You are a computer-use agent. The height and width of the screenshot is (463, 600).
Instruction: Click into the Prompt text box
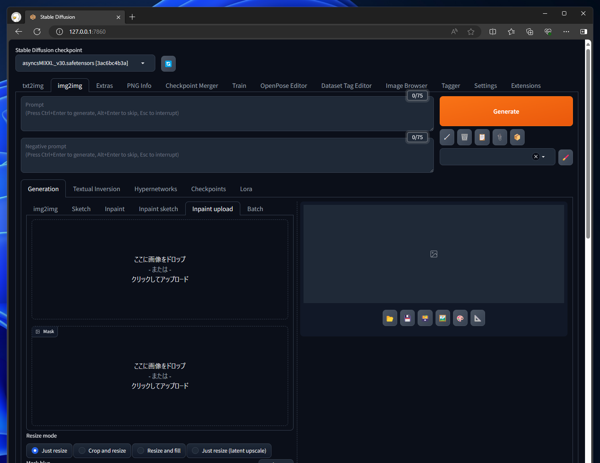point(227,114)
